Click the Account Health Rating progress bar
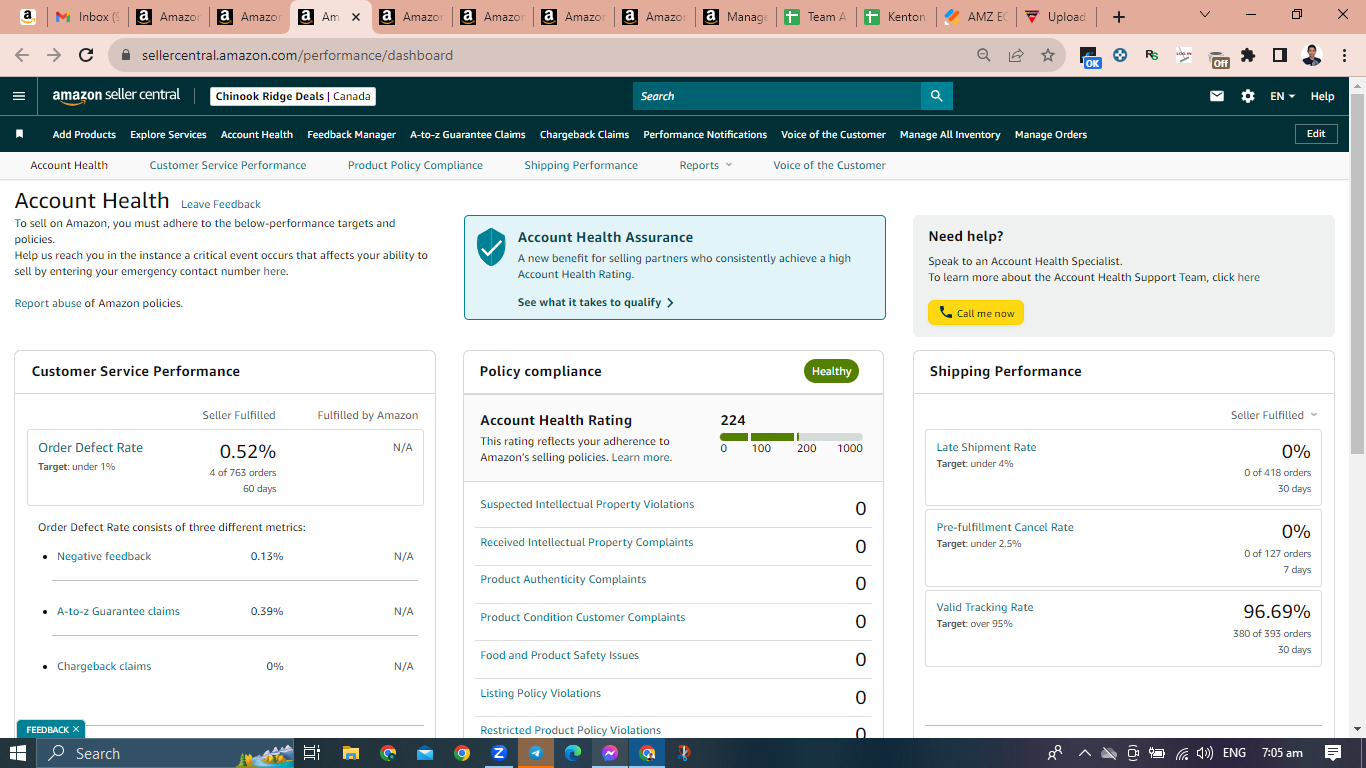The image size is (1366, 768). [791, 437]
